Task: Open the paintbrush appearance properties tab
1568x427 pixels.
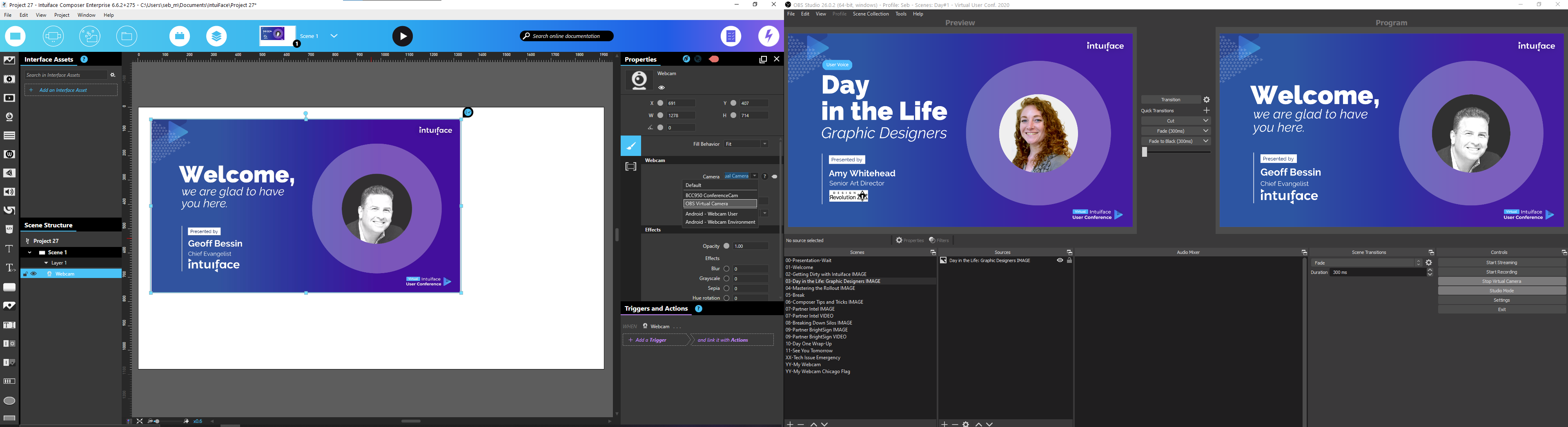Action: pyautogui.click(x=630, y=146)
